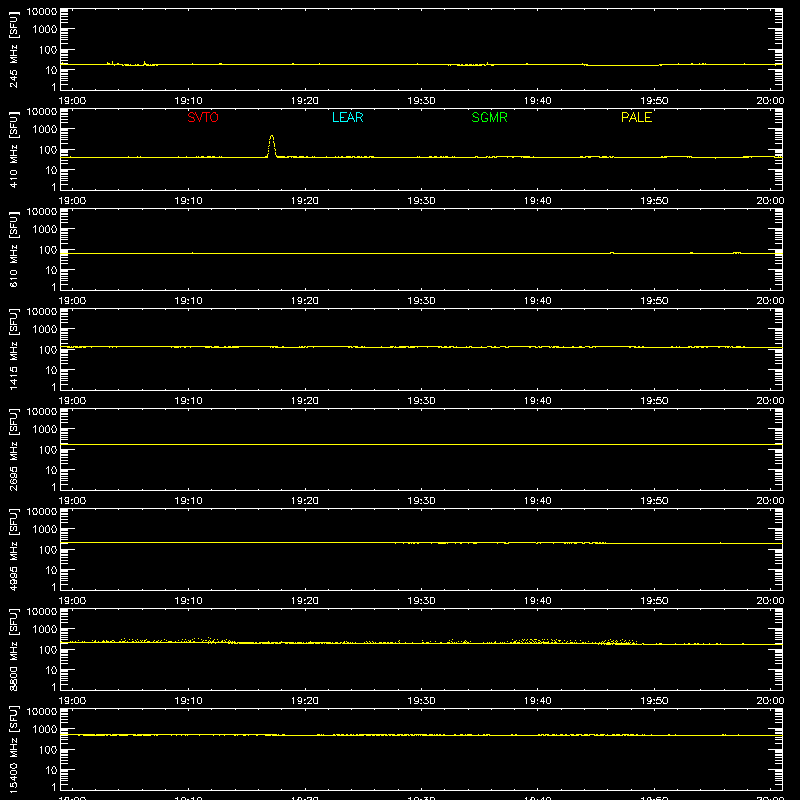The width and height of the screenshot is (800, 800).
Task: Click the flat flux trace in the 2695 MHz plot
Action: [421, 444]
